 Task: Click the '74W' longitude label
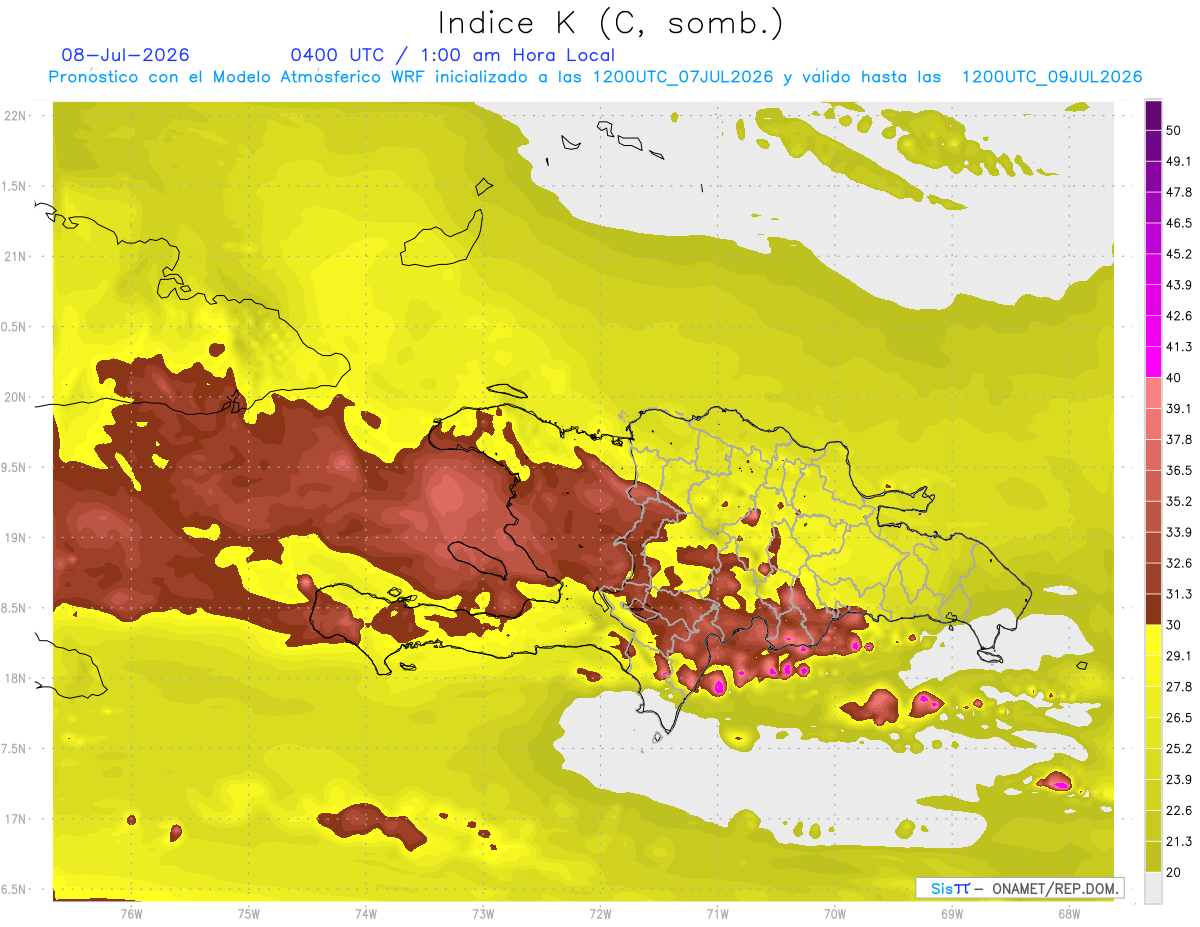click(x=365, y=913)
